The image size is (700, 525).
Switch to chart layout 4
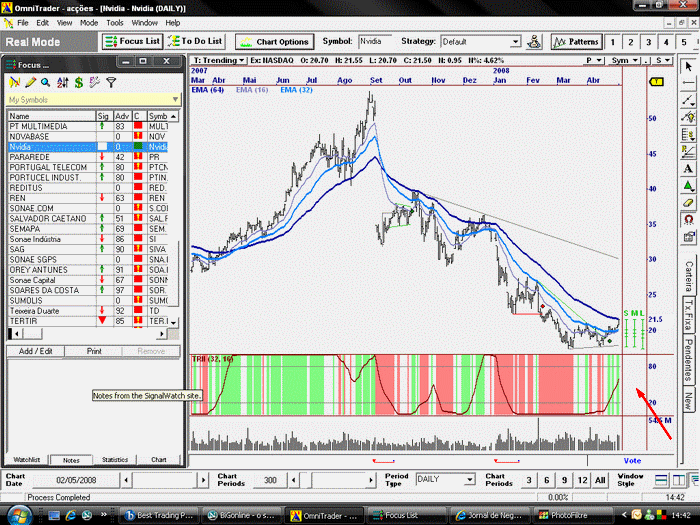[666, 42]
